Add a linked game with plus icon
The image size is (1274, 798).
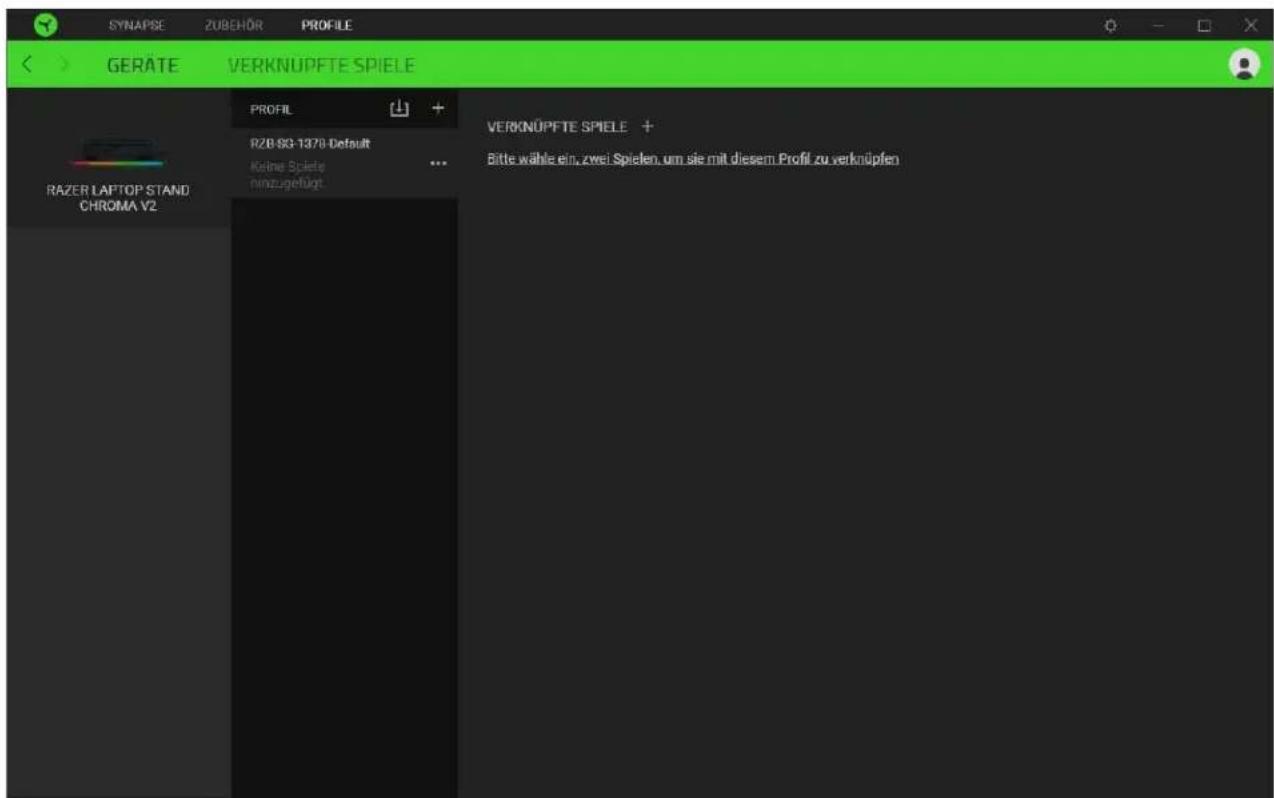647,127
